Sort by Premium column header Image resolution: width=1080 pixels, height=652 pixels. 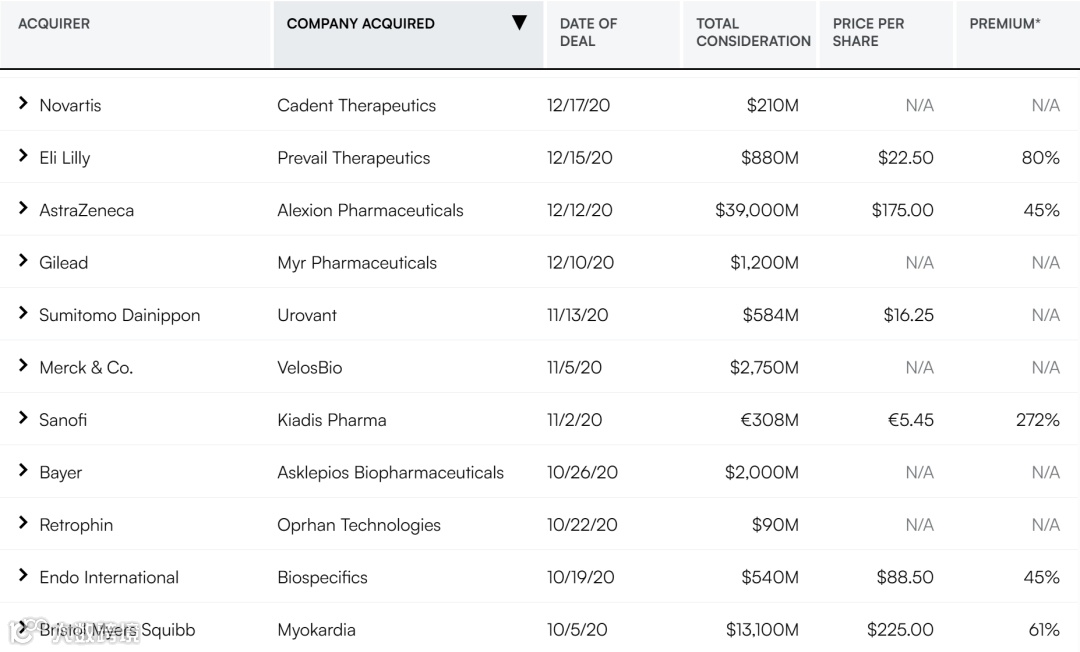1004,24
